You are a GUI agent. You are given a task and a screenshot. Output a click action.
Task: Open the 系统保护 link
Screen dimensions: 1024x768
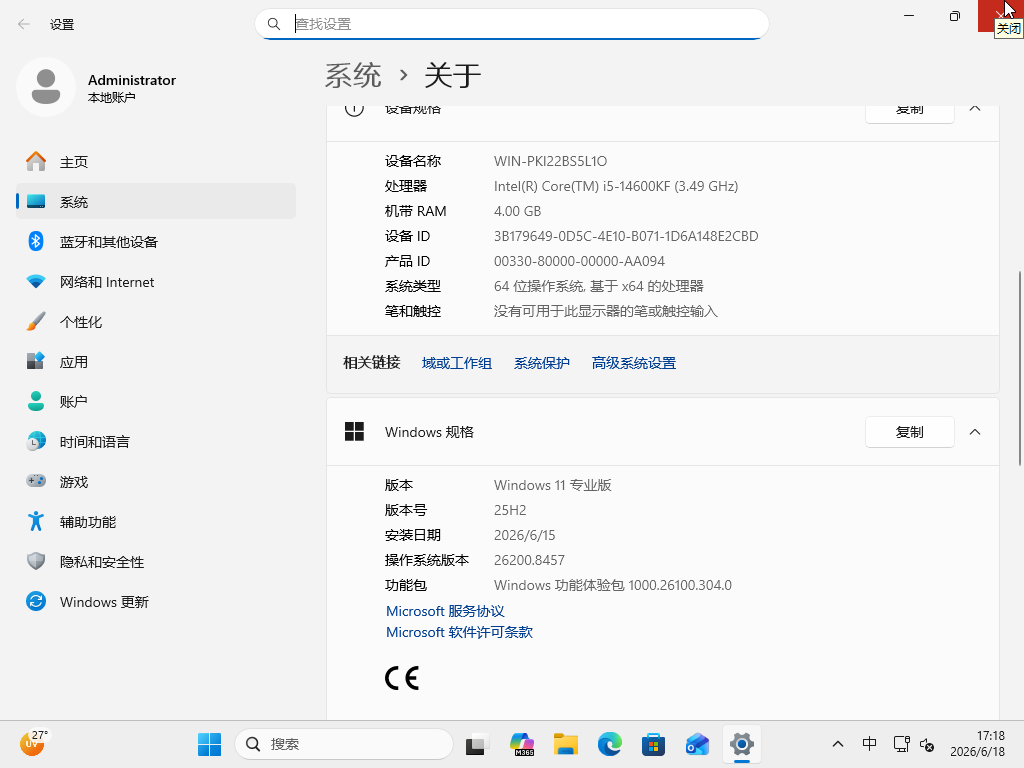(x=541, y=363)
